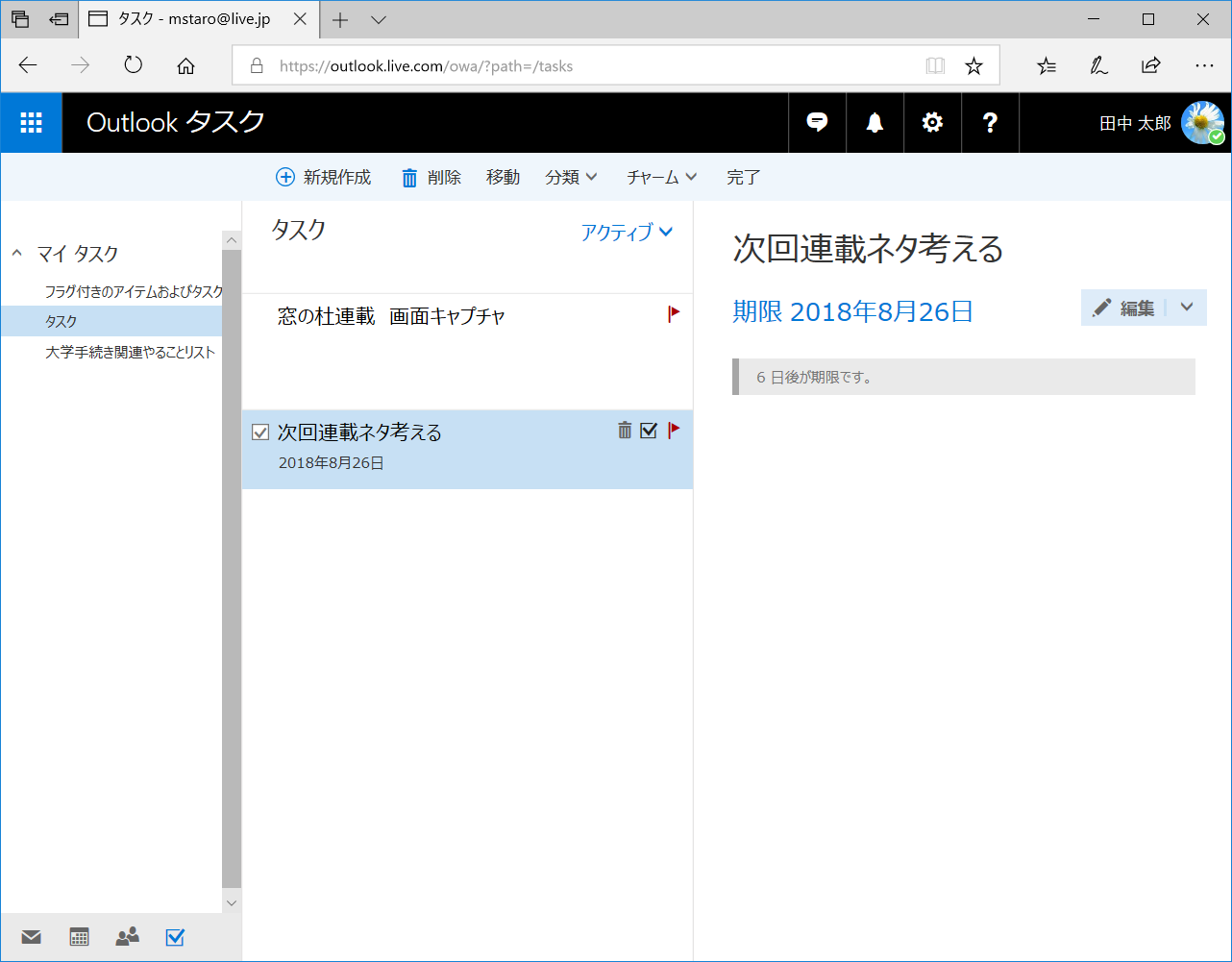1232x962 pixels.
Task: Open the chevron next to 編集 button
Action: click(1187, 308)
